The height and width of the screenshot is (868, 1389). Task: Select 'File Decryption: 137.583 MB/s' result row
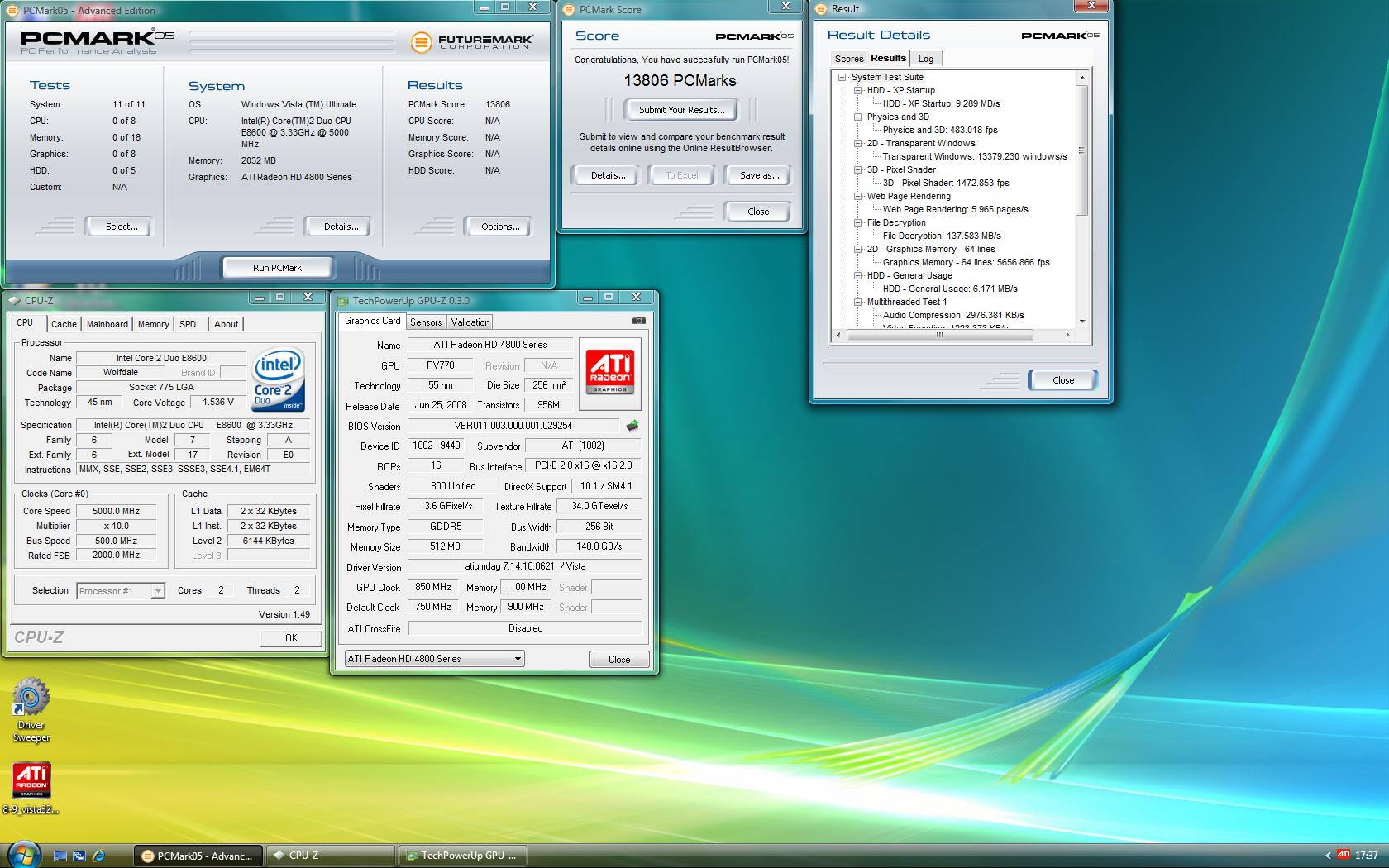click(x=942, y=236)
